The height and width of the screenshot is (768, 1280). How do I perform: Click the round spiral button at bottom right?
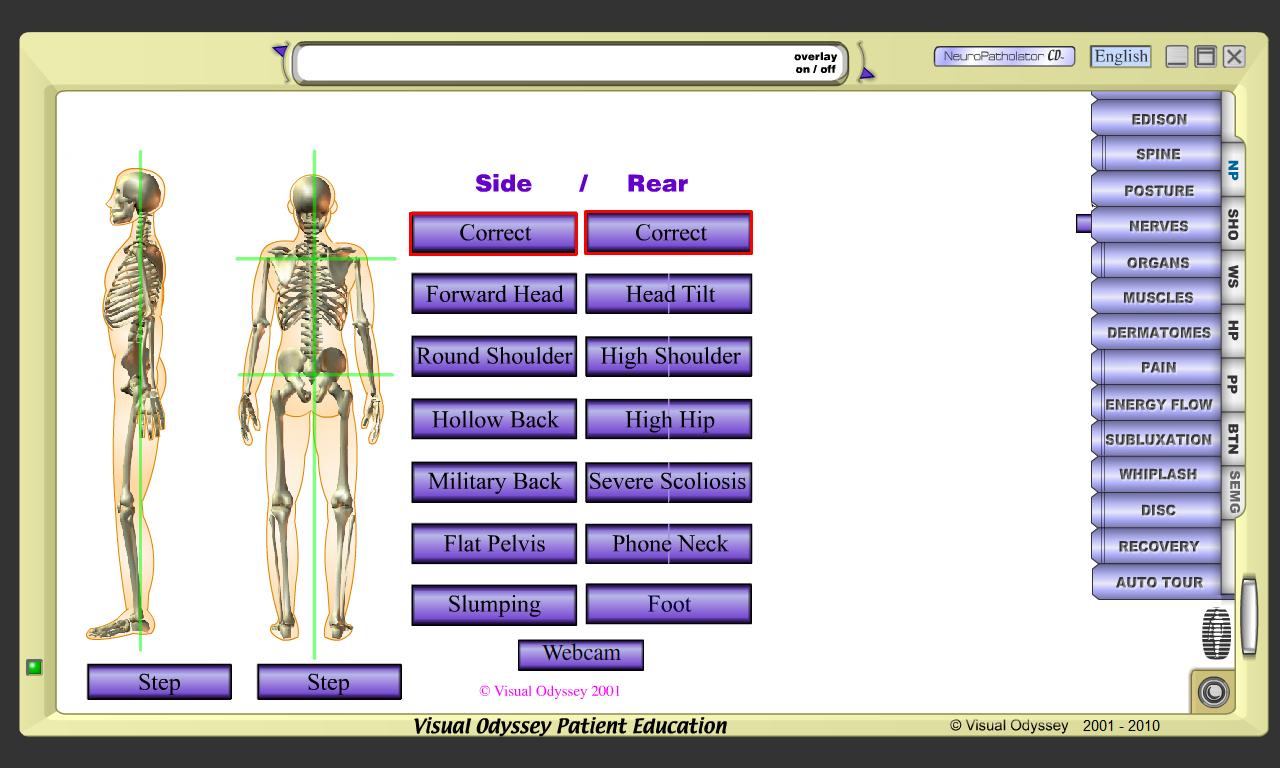coord(1214,691)
